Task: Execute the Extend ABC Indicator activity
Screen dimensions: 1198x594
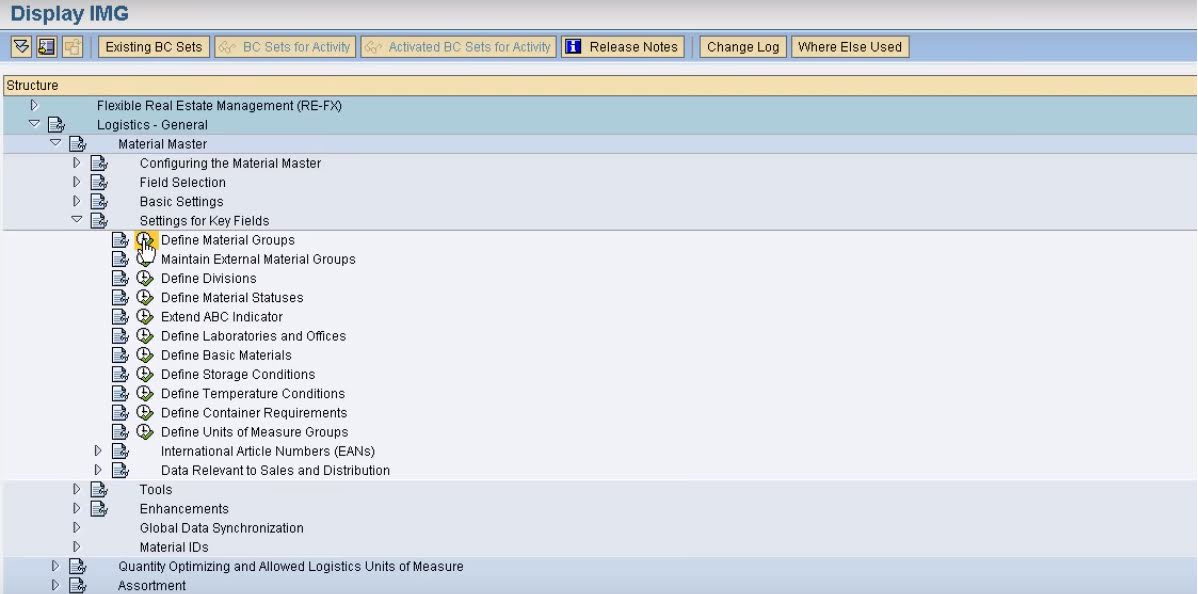Action: [x=145, y=316]
